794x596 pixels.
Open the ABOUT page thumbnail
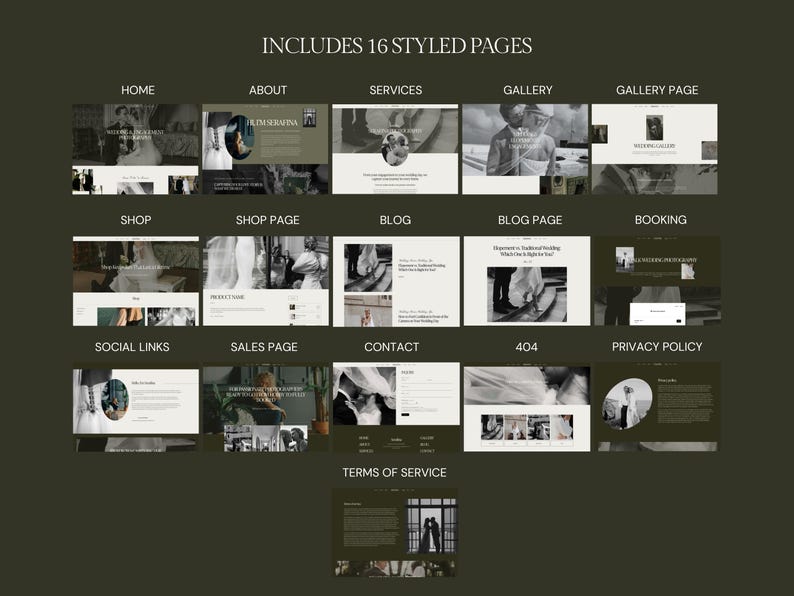click(265, 149)
